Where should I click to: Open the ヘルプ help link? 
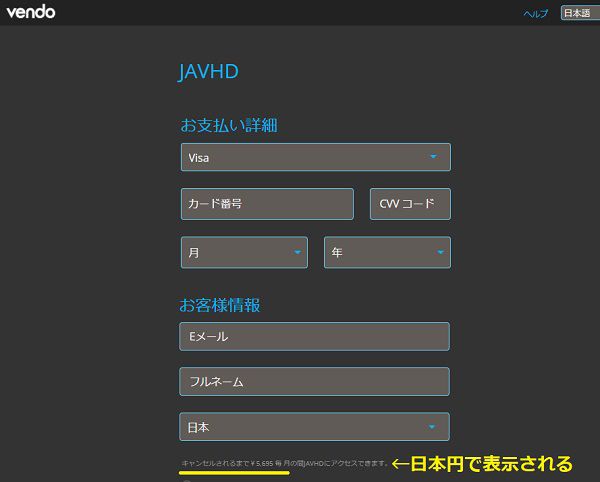[536, 14]
